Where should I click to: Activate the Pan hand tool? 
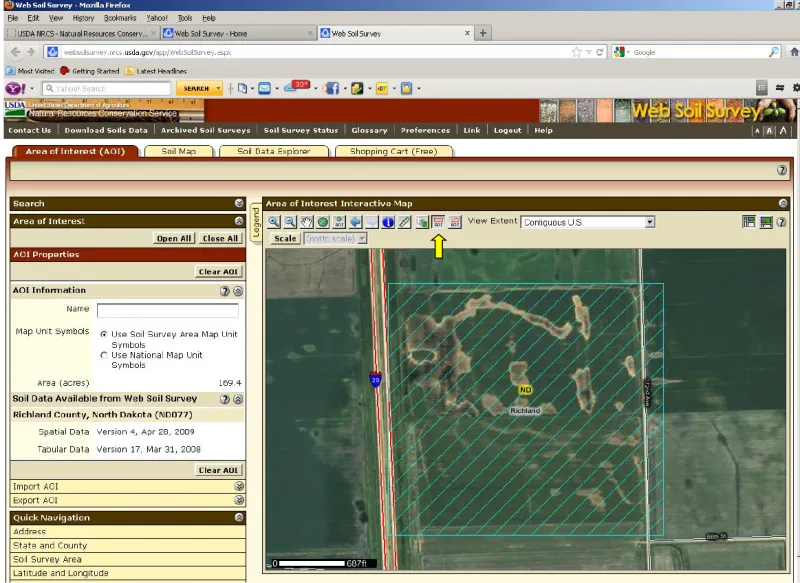[x=306, y=222]
